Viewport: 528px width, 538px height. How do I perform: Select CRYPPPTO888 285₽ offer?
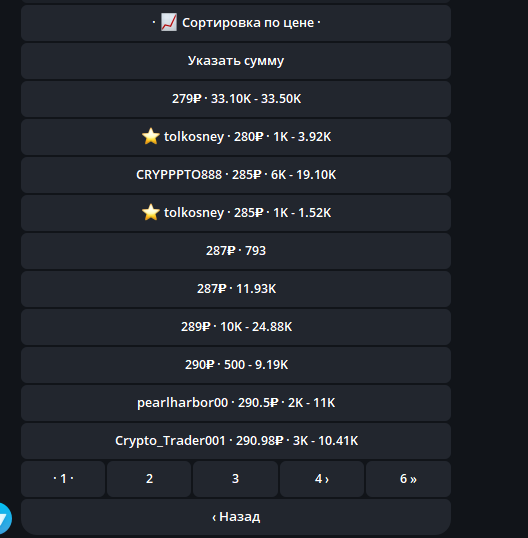[236, 175]
